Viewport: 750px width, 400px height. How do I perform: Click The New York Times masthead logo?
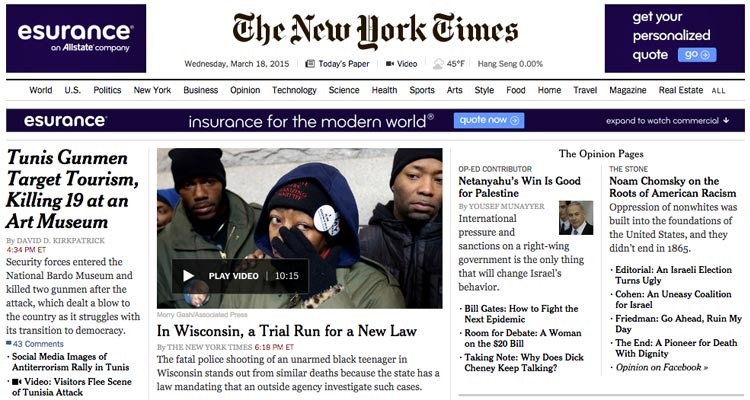(375, 31)
